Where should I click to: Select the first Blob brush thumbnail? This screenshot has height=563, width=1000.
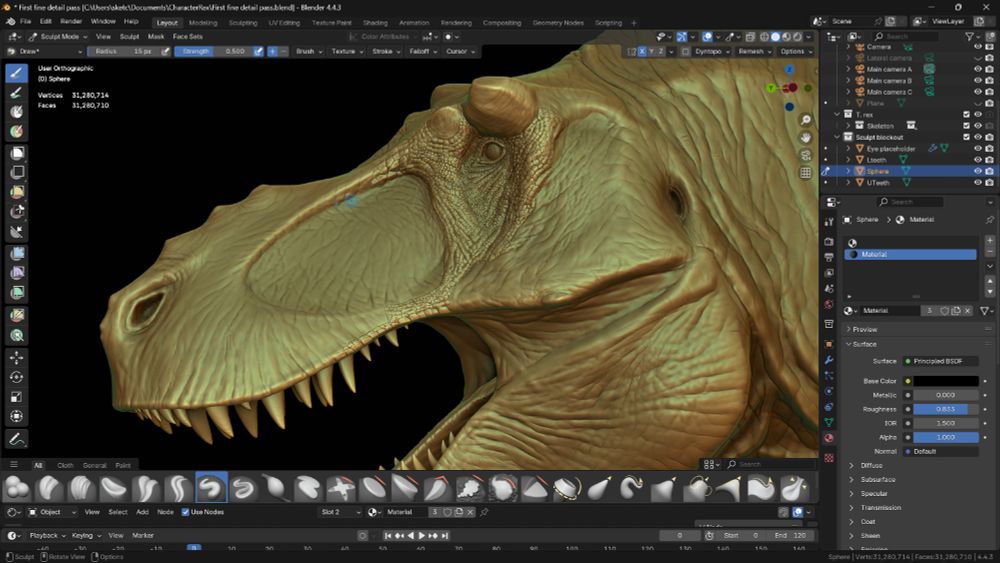point(17,488)
